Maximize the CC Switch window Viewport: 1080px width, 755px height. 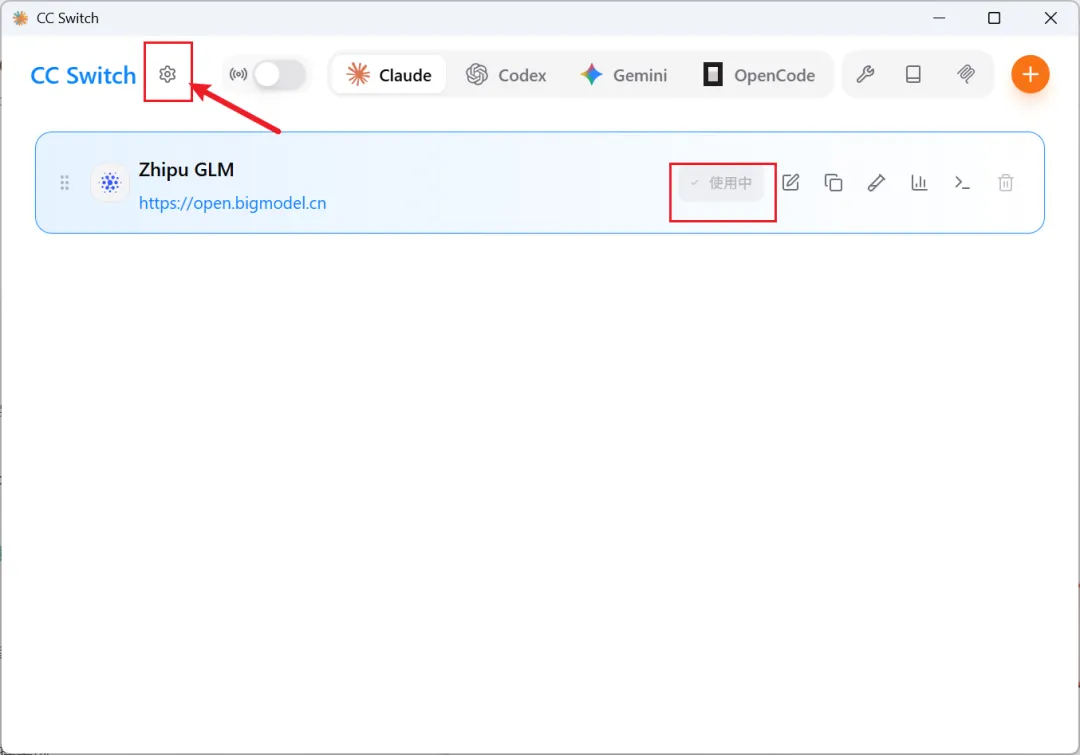click(994, 18)
